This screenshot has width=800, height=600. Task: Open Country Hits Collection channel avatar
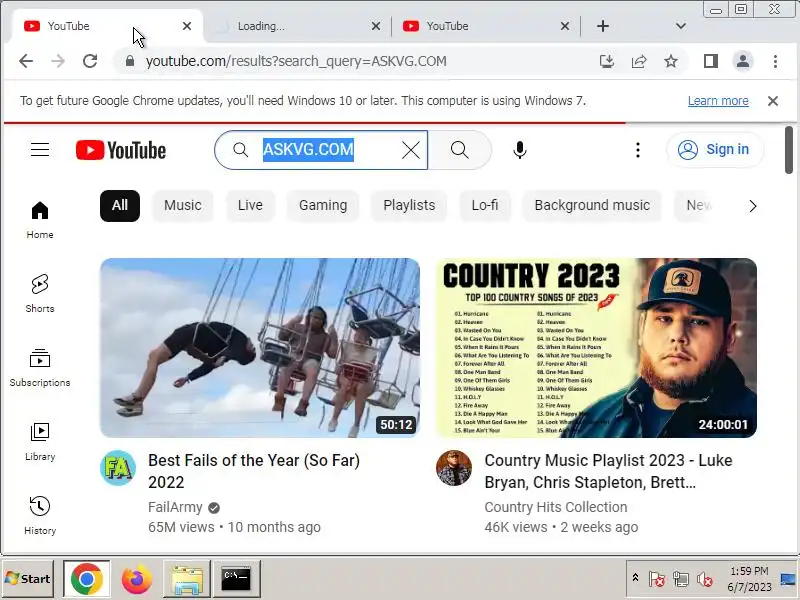tap(454, 468)
